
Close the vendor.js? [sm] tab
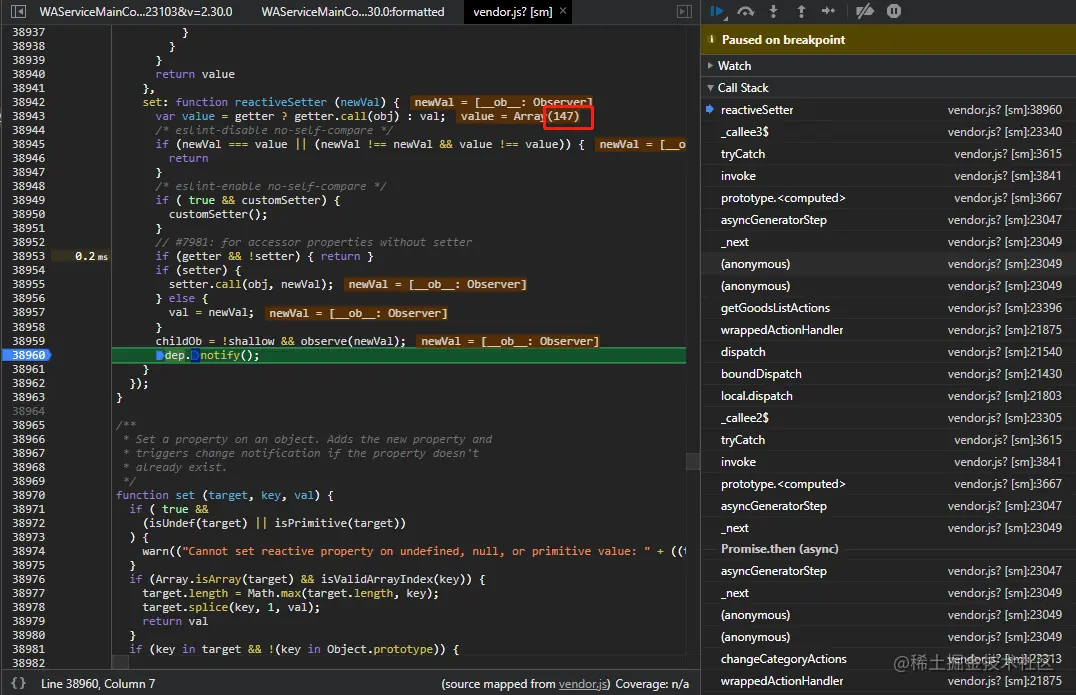(x=563, y=11)
